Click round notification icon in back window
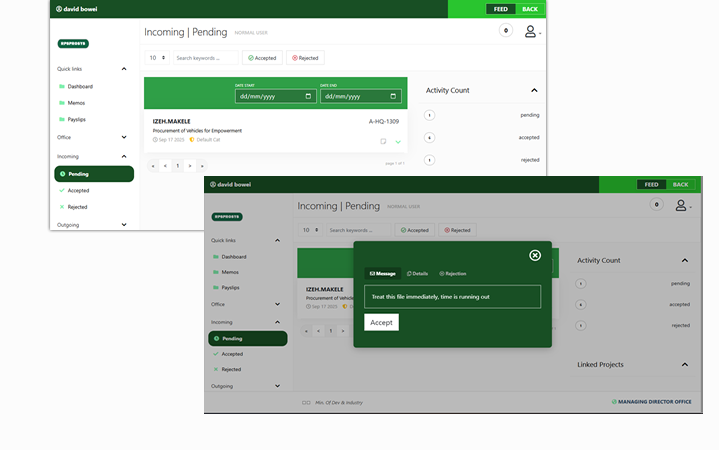719x450 pixels. point(506,31)
